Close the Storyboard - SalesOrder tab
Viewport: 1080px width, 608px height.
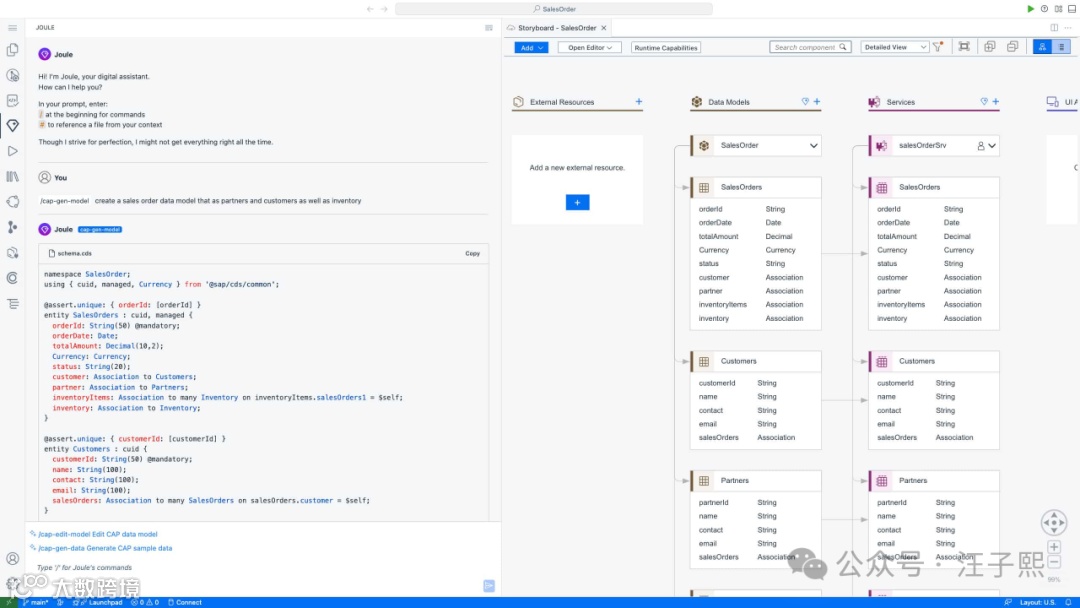603,28
